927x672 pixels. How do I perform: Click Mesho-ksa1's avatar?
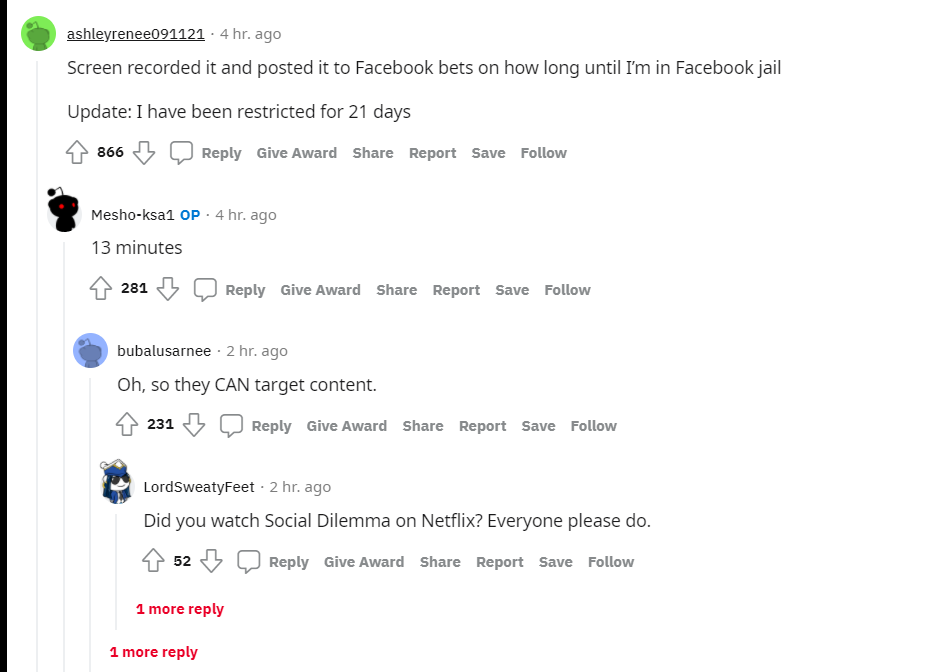(64, 207)
